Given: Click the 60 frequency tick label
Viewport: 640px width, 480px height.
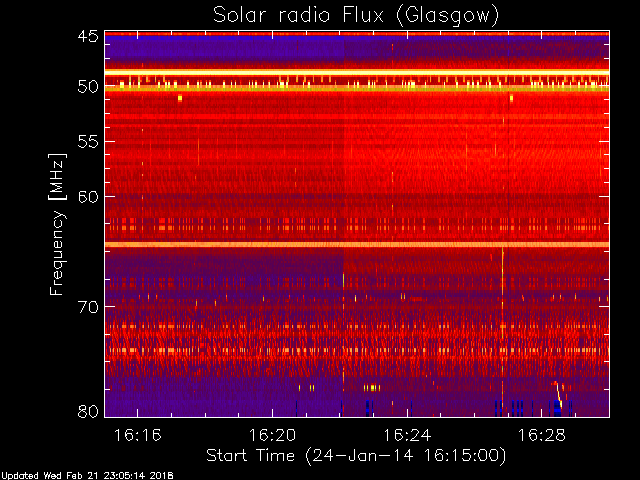Looking at the screenshot, I should point(88,196).
